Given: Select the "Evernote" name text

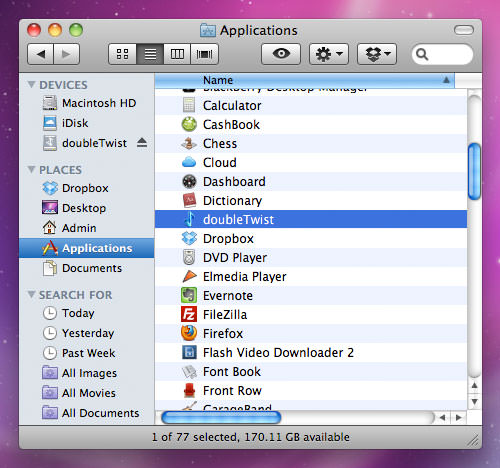Looking at the screenshot, I should pyautogui.click(x=228, y=296).
